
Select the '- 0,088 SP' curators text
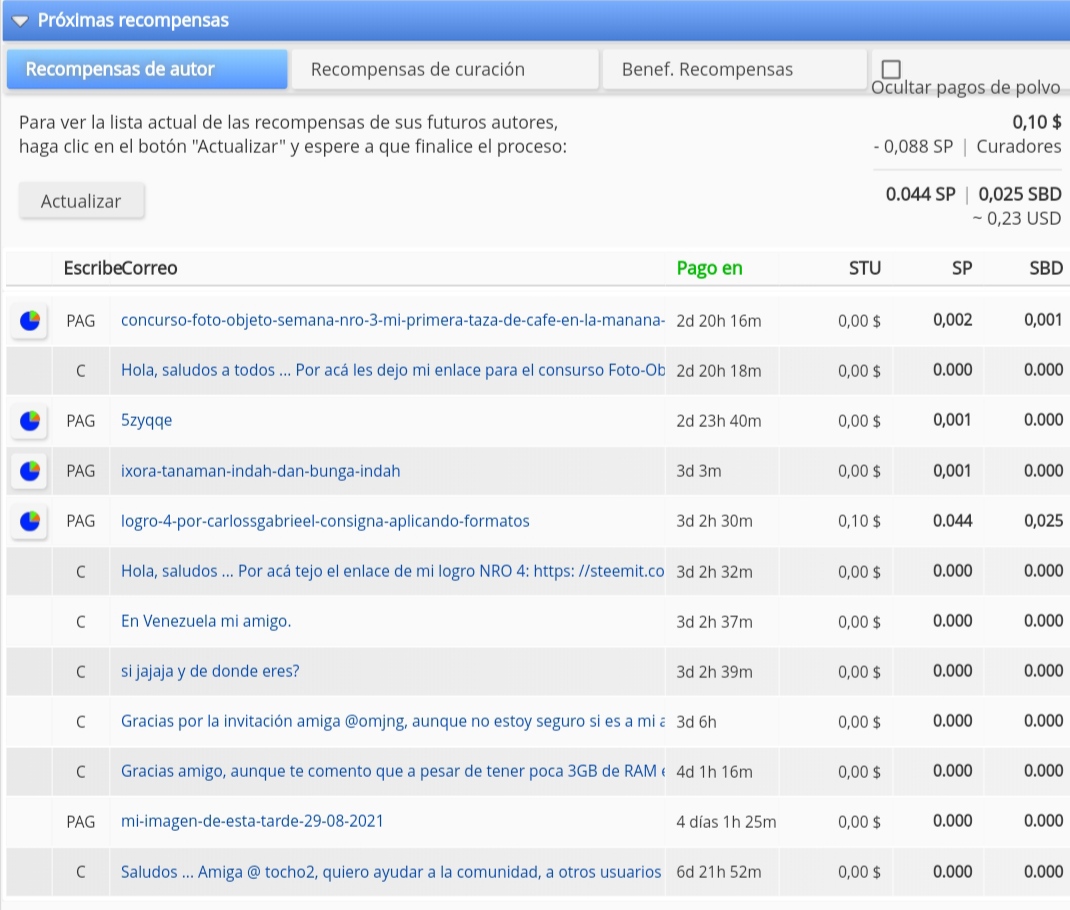(913, 147)
